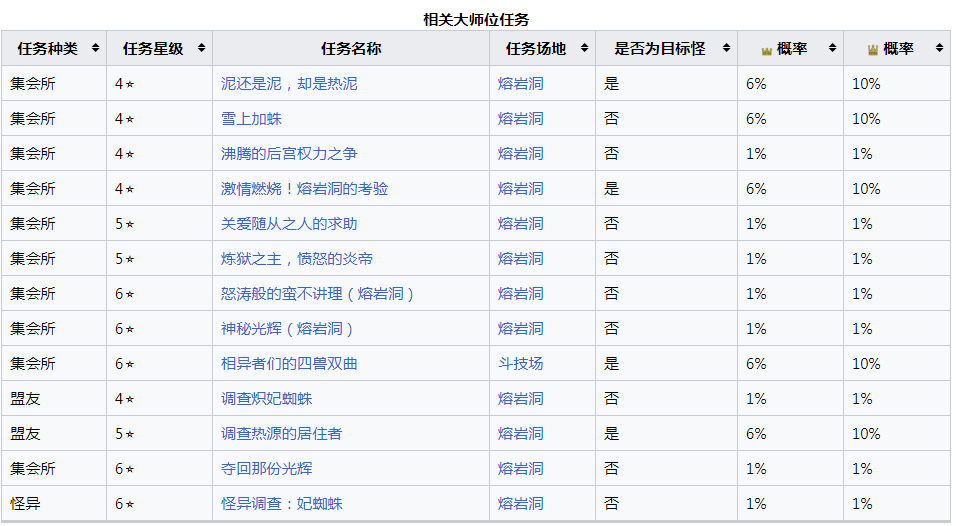The height and width of the screenshot is (526, 956).
Task: Open 关爱随从之人的求助 quest link
Action: [289, 224]
